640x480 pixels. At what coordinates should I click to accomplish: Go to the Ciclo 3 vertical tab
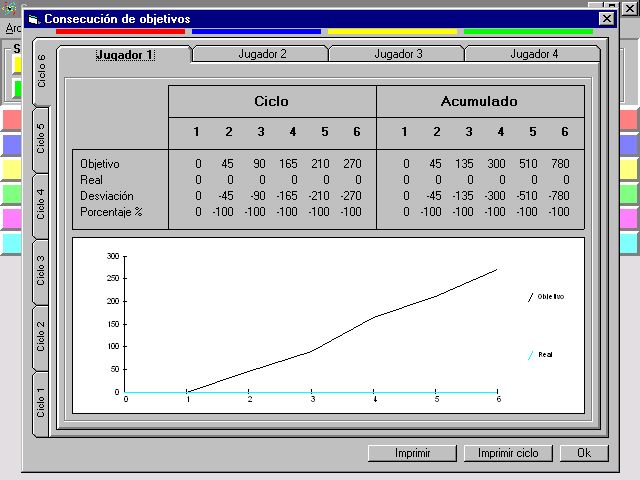coord(42,271)
